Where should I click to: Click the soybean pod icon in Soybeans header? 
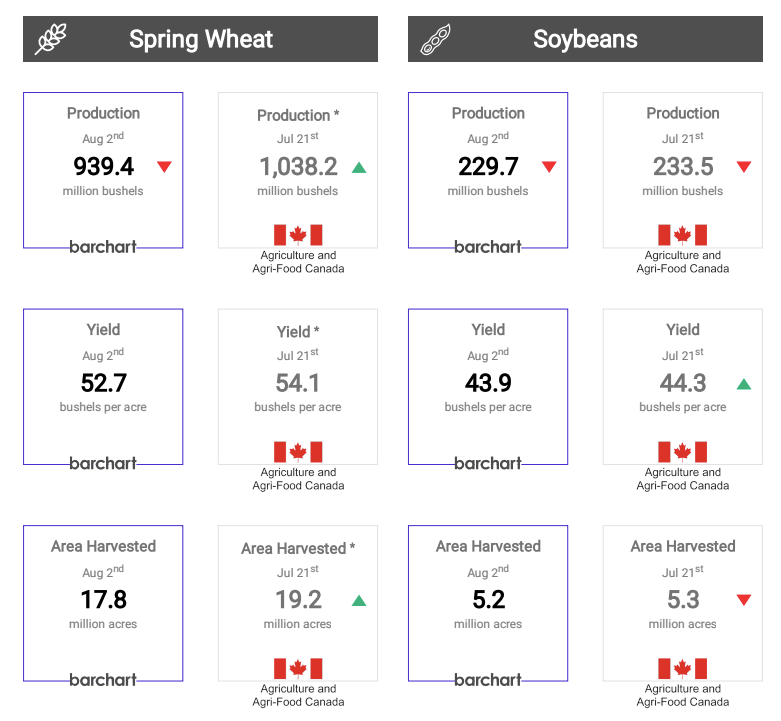pyautogui.click(x=435, y=40)
